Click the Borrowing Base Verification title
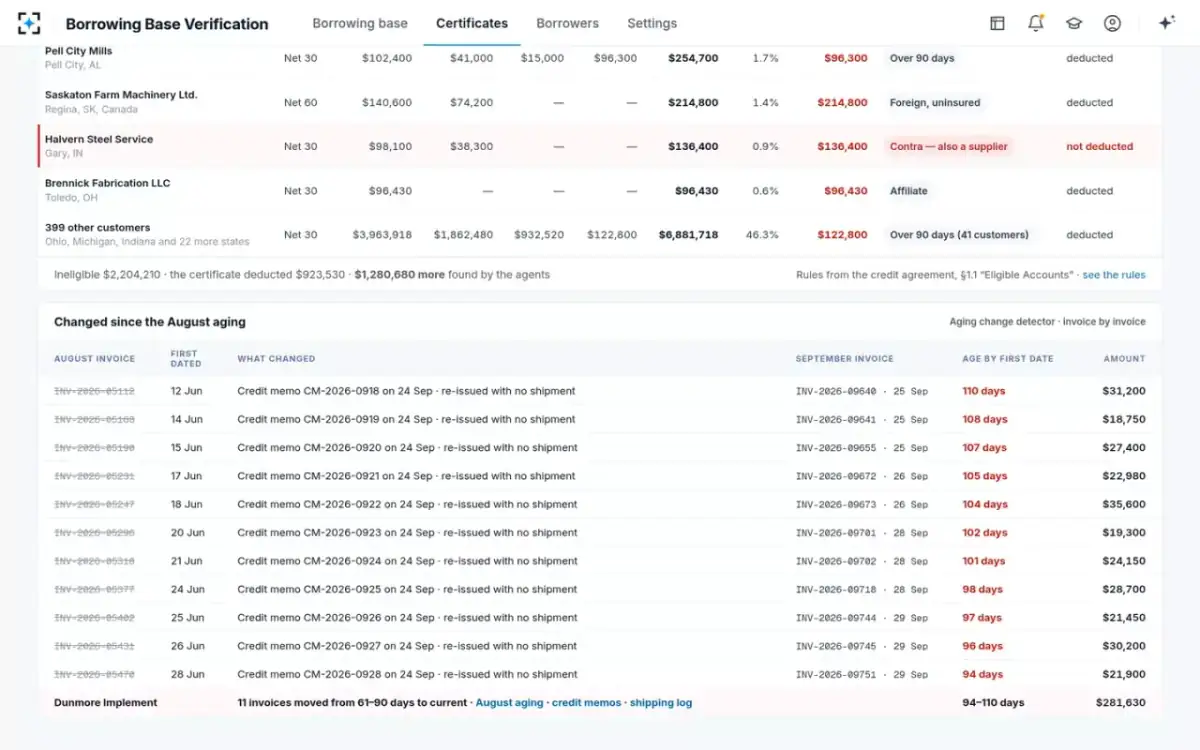The width and height of the screenshot is (1200, 750). pyautogui.click(x=167, y=24)
